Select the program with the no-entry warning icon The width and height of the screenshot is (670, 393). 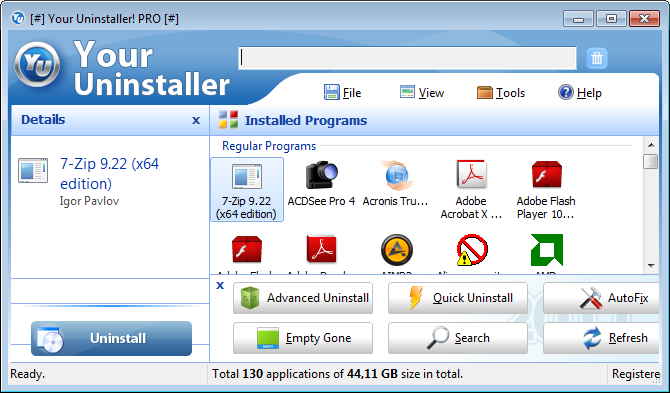pyautogui.click(x=472, y=250)
